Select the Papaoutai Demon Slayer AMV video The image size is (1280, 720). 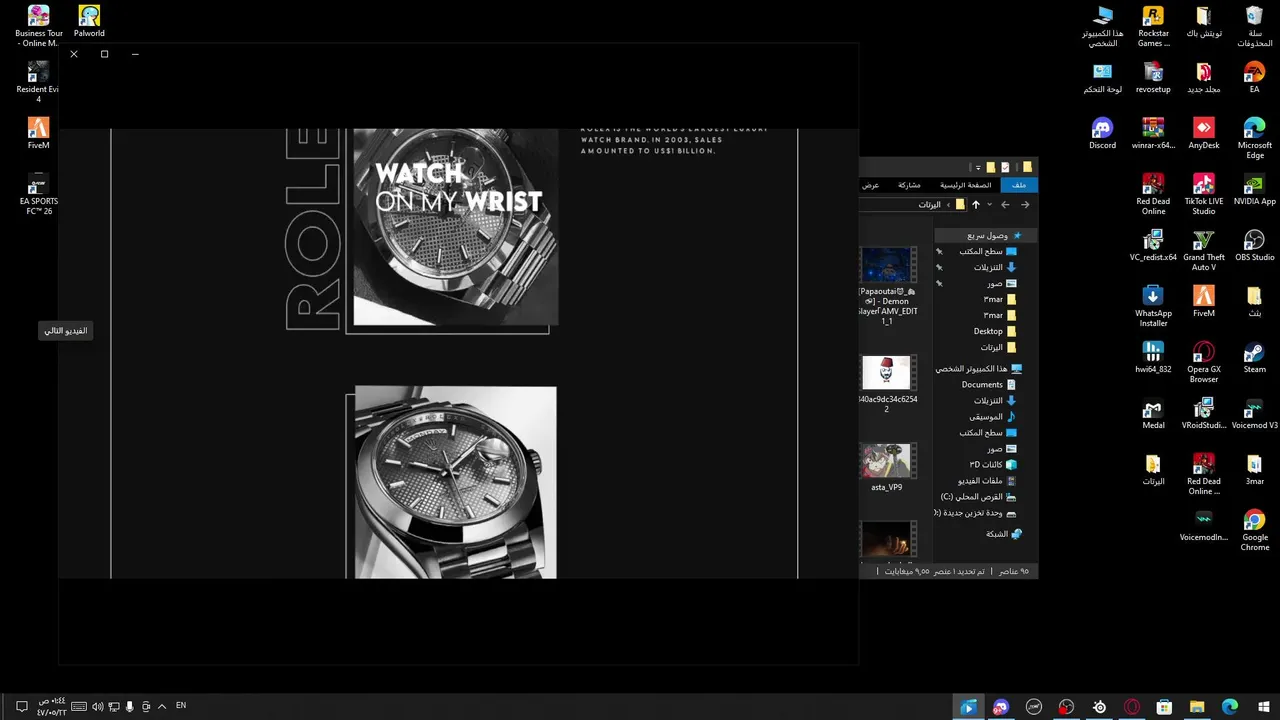pyautogui.click(x=886, y=286)
